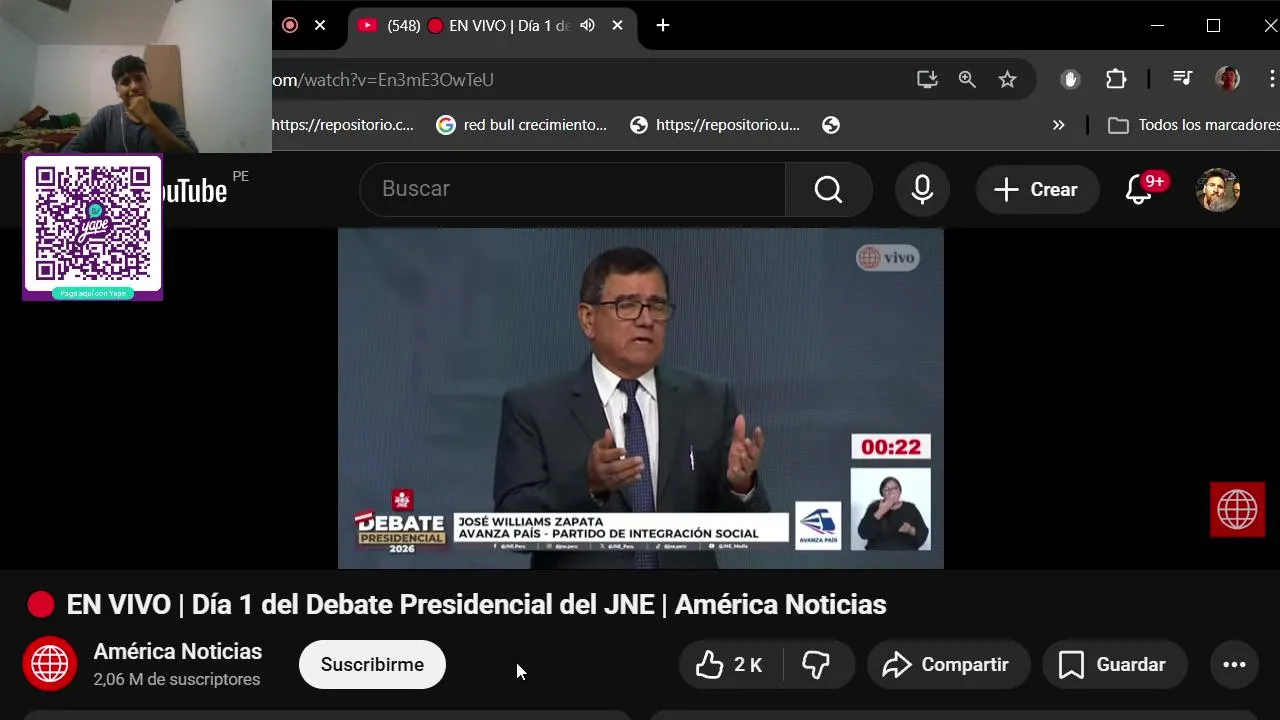This screenshot has width=1280, height=720.
Task: Open the repositorio.u... bookmark
Action: click(x=715, y=125)
